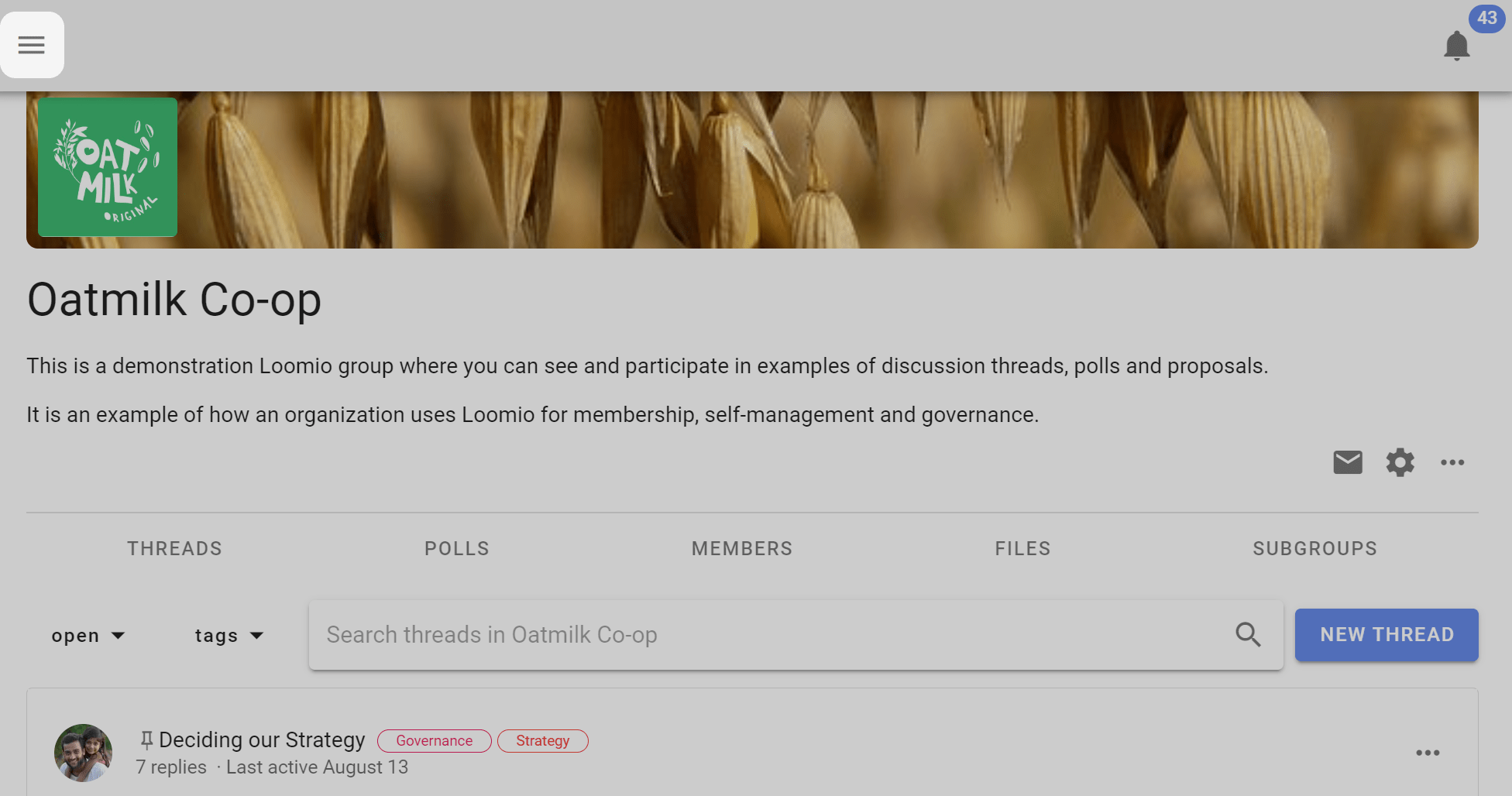The image size is (1512, 796).
Task: Go to the Subgroups tab
Action: (x=1315, y=549)
